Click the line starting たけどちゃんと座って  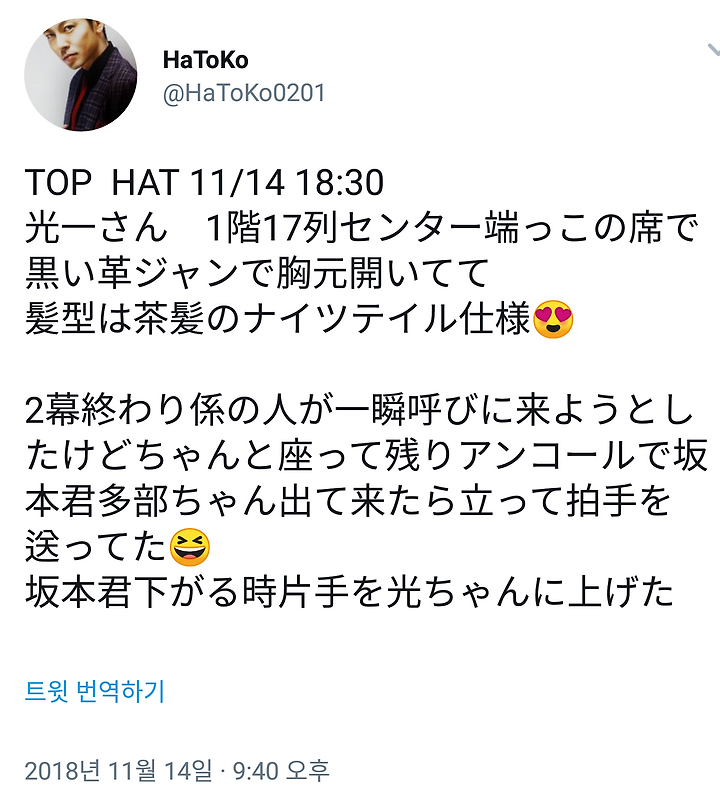coord(366,456)
